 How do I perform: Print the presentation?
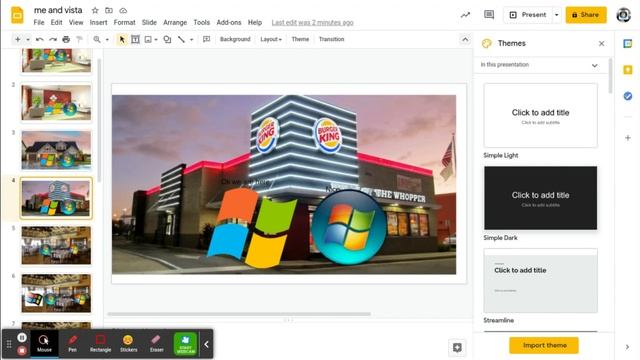click(66, 39)
